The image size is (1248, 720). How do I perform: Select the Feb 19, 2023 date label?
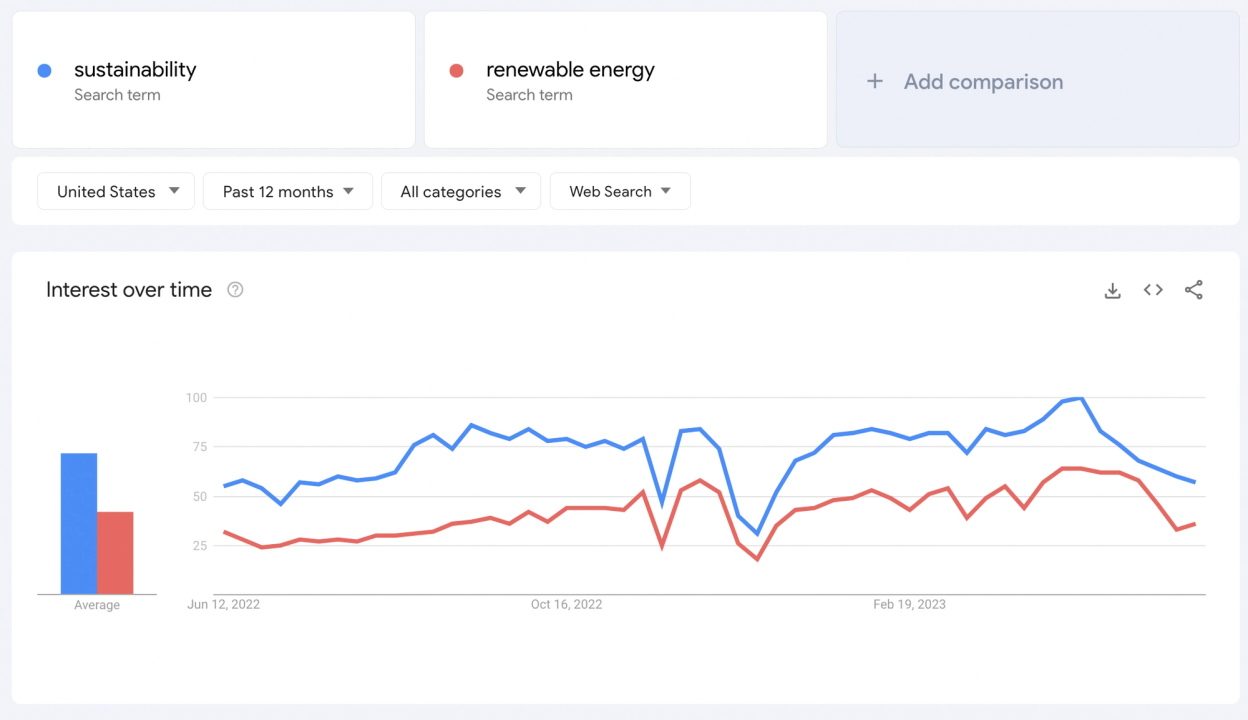click(909, 605)
